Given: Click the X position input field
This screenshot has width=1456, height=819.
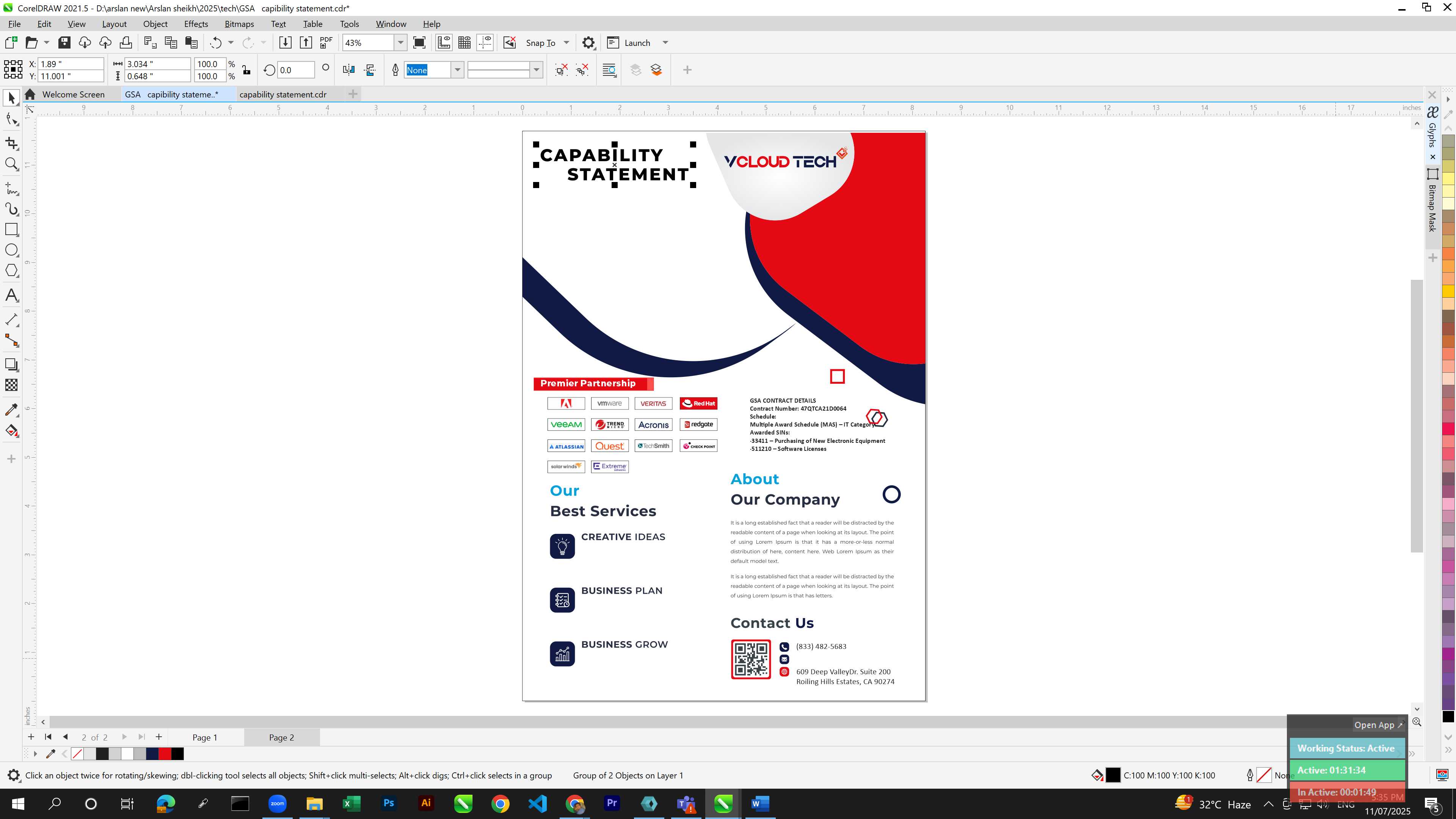Looking at the screenshot, I should click(71, 64).
